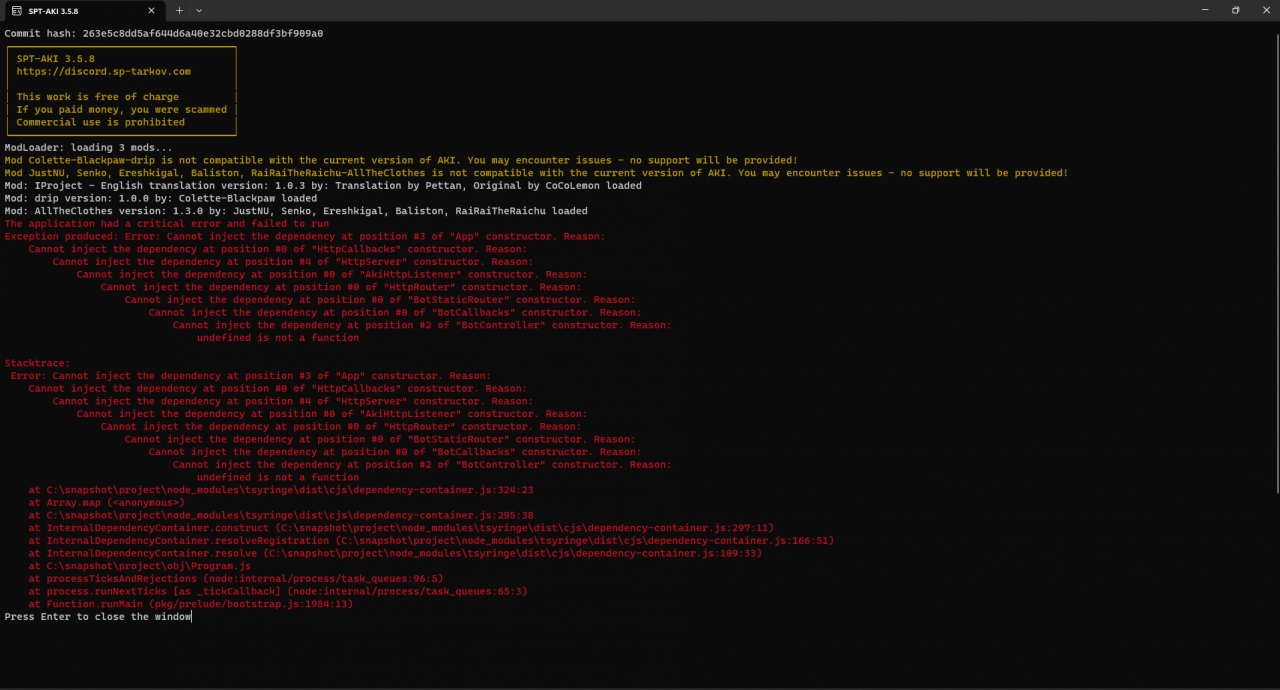Viewport: 1280px width, 690px height.
Task: Open the new-tab profile dropdown
Action: pyautogui.click(x=199, y=10)
